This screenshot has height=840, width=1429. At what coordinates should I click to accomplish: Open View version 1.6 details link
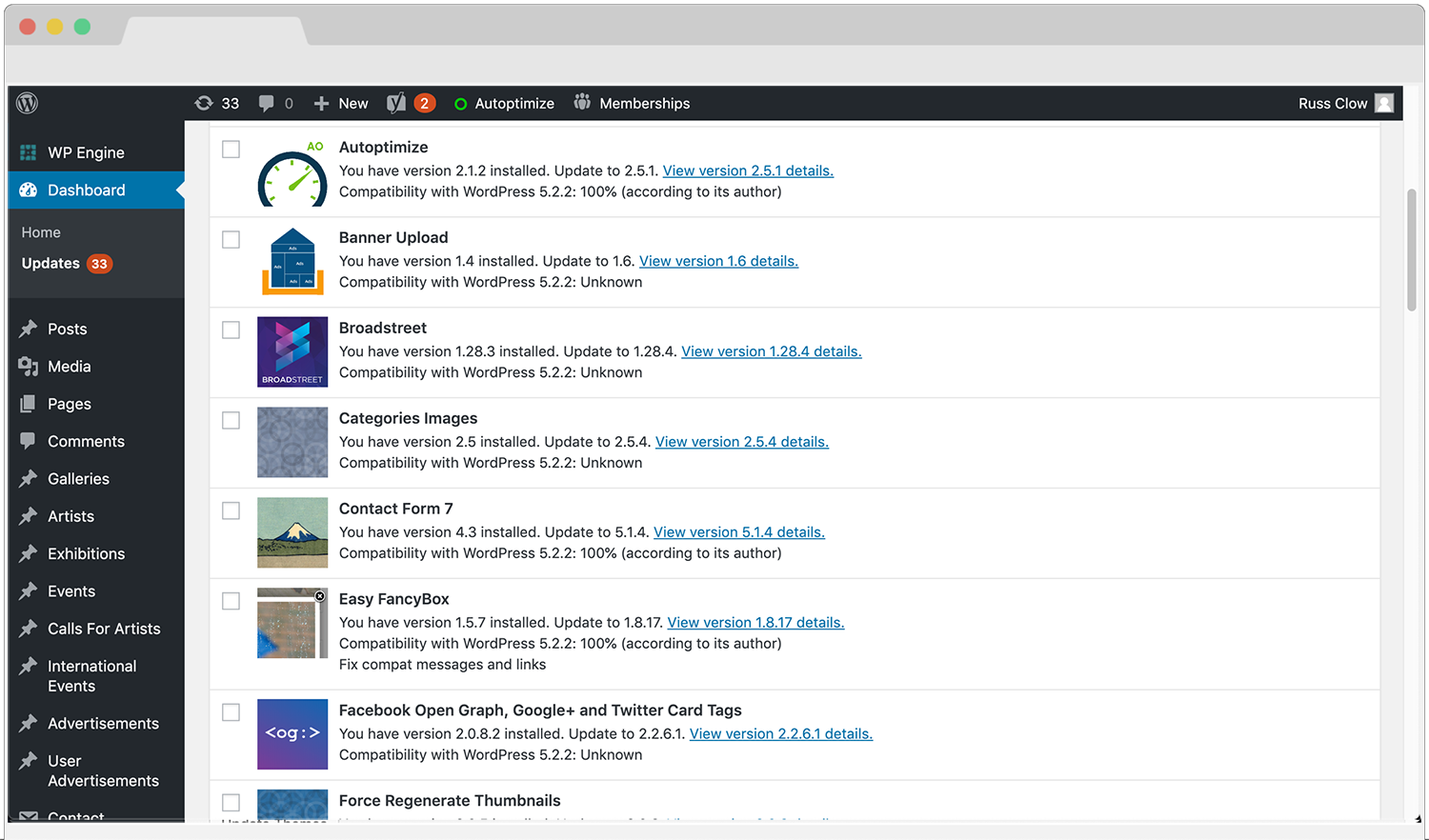718,261
